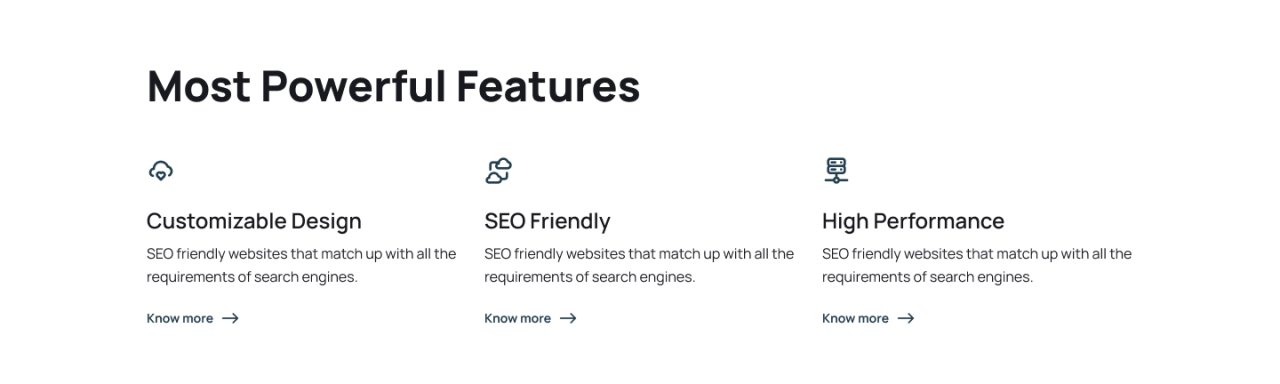Select the High Performance feature title

(913, 221)
